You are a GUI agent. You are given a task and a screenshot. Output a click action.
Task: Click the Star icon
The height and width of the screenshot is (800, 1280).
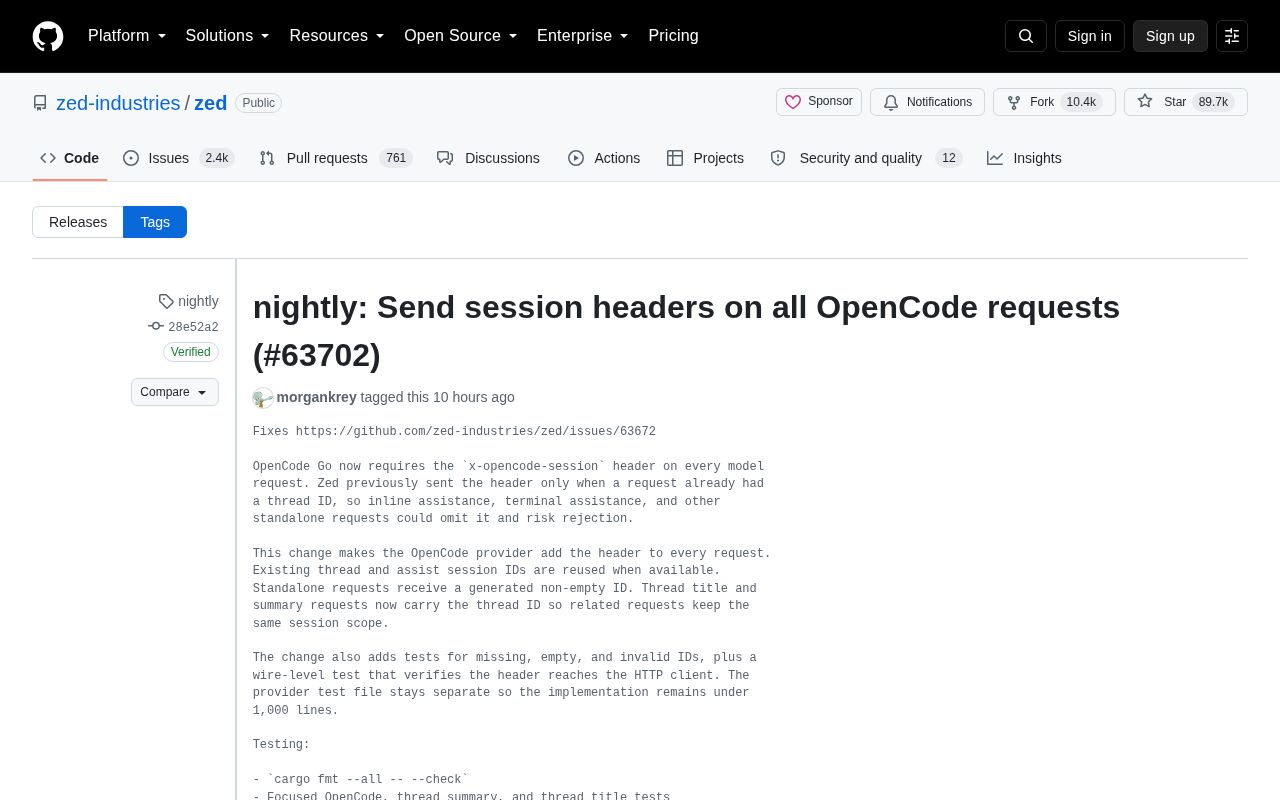[x=1145, y=101]
